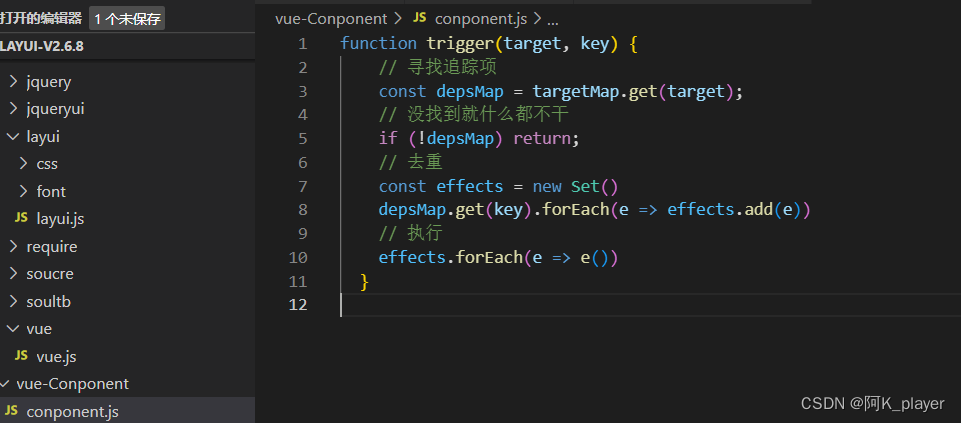Select the soultb folder name

pyautogui.click(x=49, y=302)
